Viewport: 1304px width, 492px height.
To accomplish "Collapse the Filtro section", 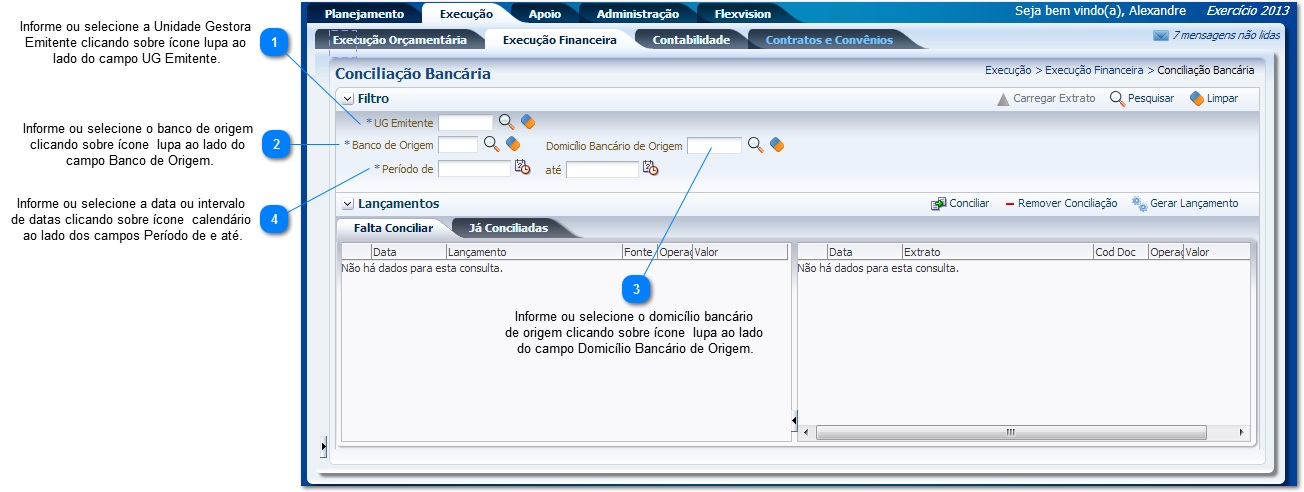I will [x=347, y=99].
